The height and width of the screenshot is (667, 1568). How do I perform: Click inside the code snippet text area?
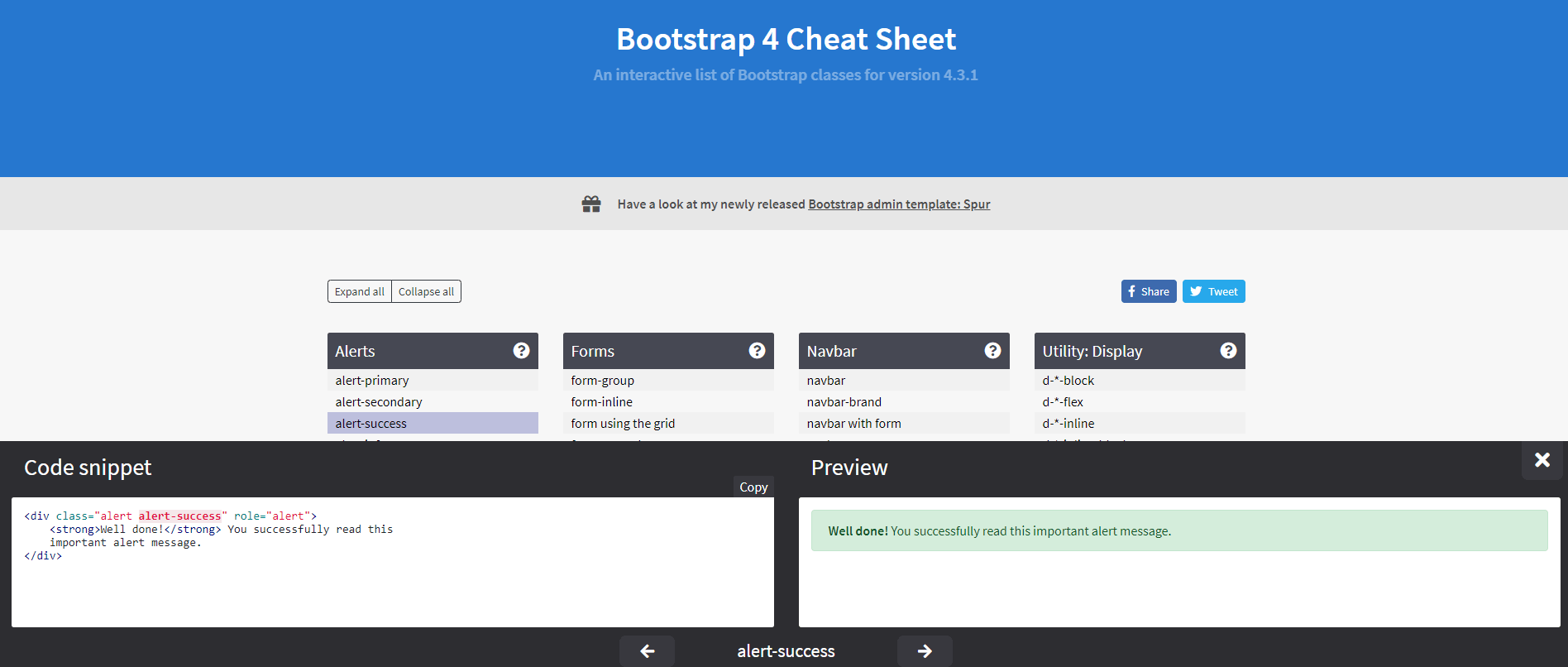coord(393,562)
